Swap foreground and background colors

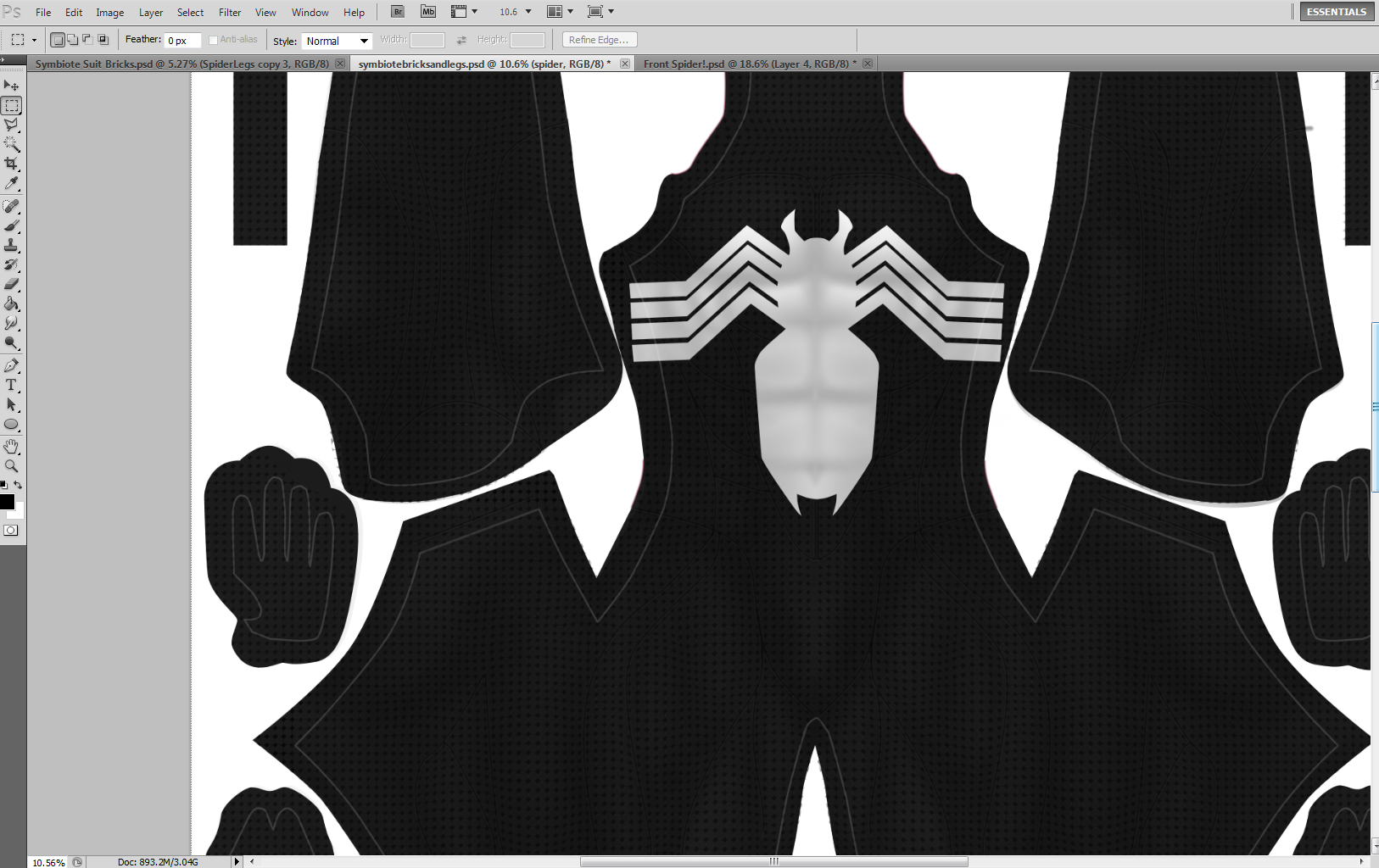(x=19, y=485)
